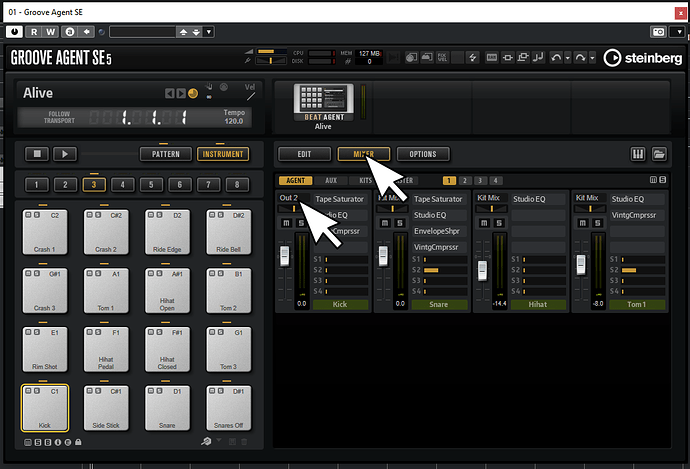This screenshot has width=690, height=469.
Task: Open Tape Saturator insert on Snare
Action: tap(439, 199)
